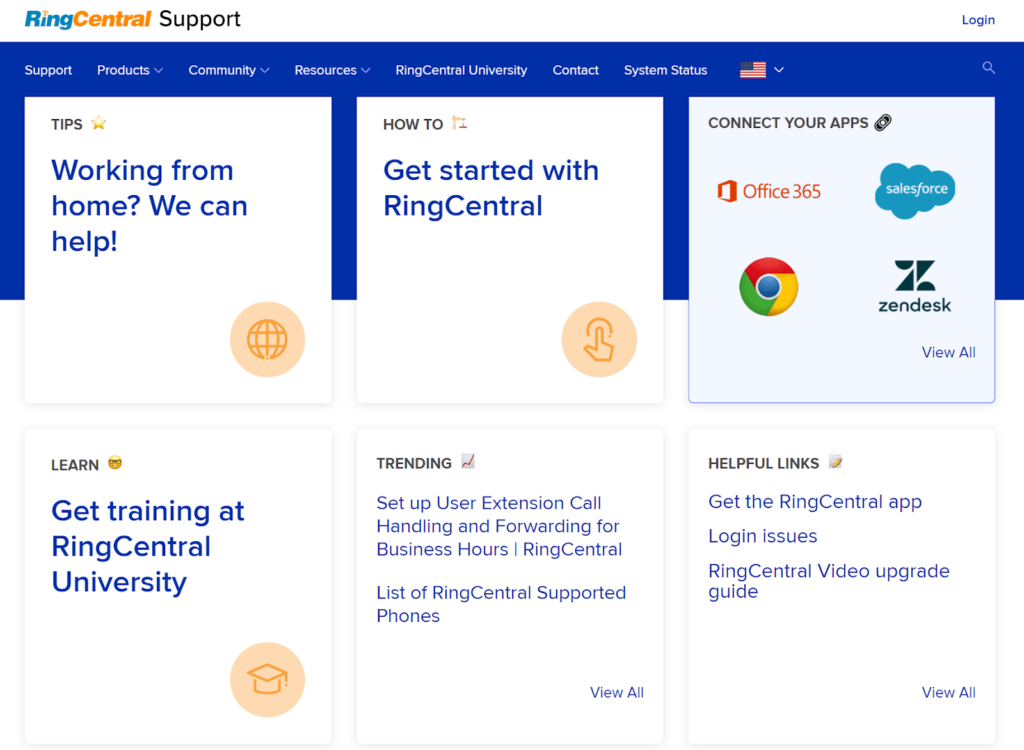1024x750 pixels.
Task: Open the US flag country selector
Action: 761,70
